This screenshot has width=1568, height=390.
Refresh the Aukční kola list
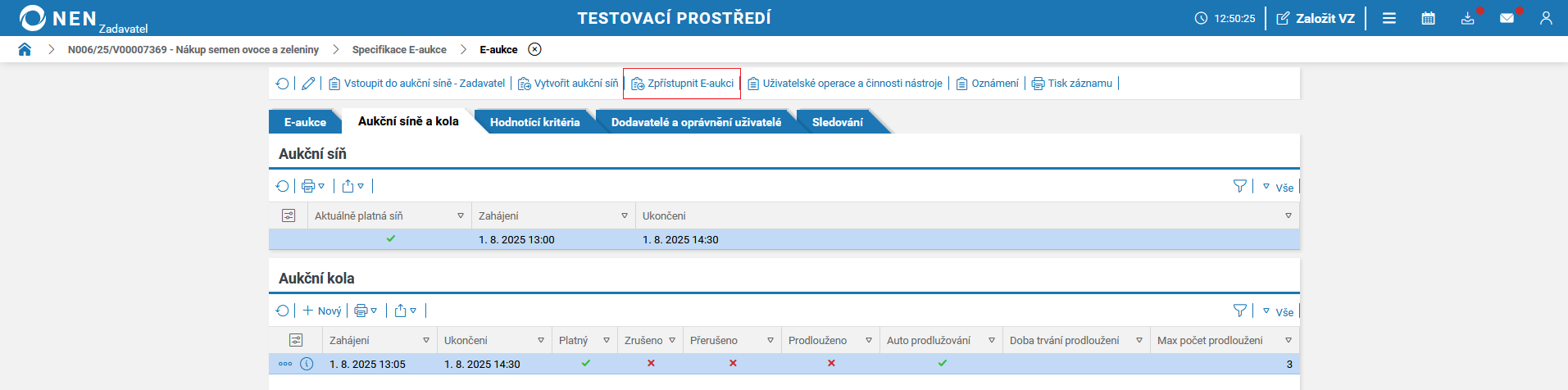(283, 311)
